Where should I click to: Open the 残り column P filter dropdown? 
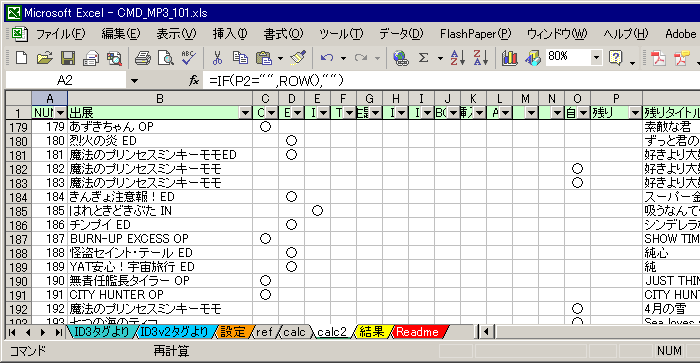[x=635, y=113]
